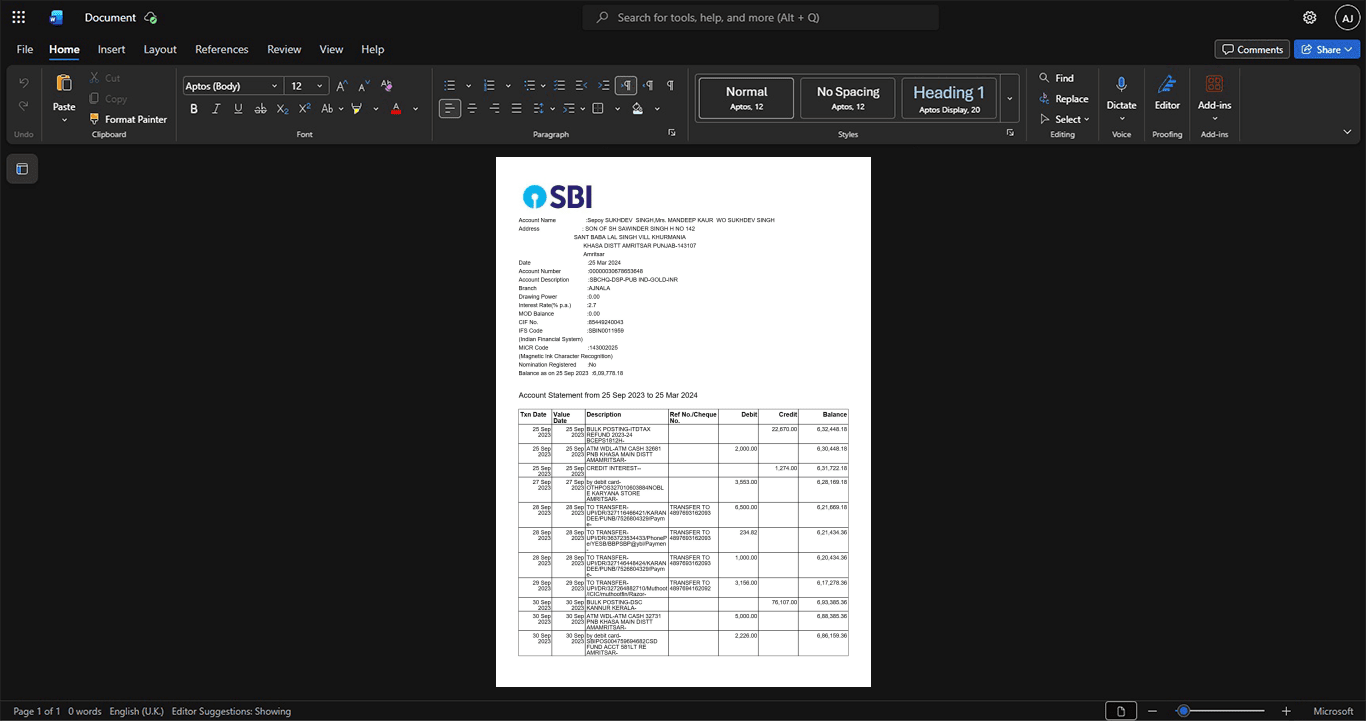This screenshot has height=721, width=1366.
Task: Decrease font size with Shrink Font
Action: 364,86
